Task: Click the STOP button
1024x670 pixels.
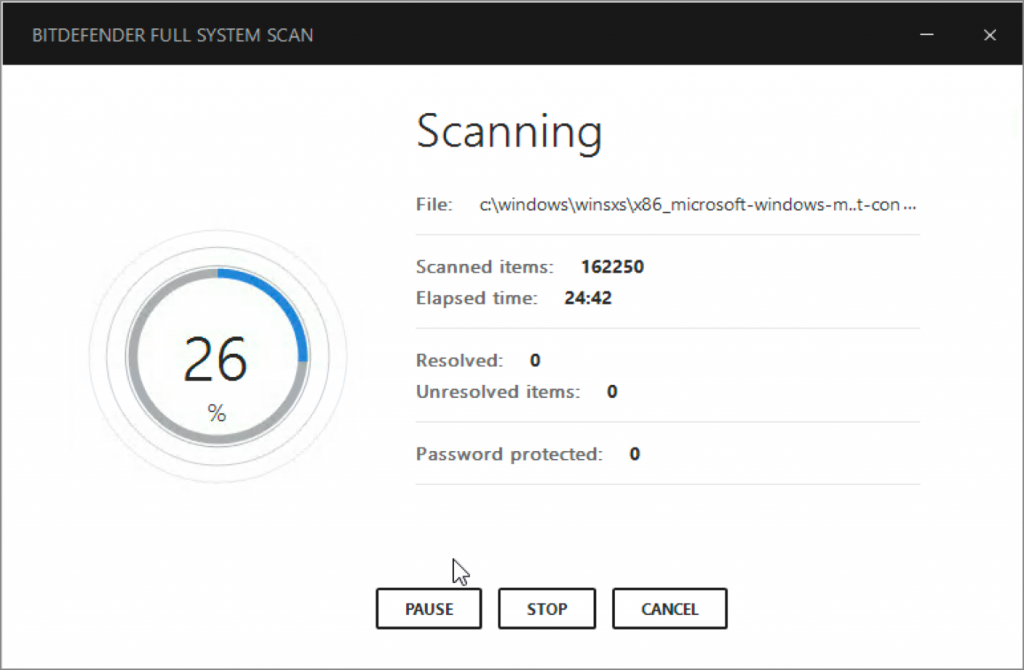Action: click(x=546, y=608)
